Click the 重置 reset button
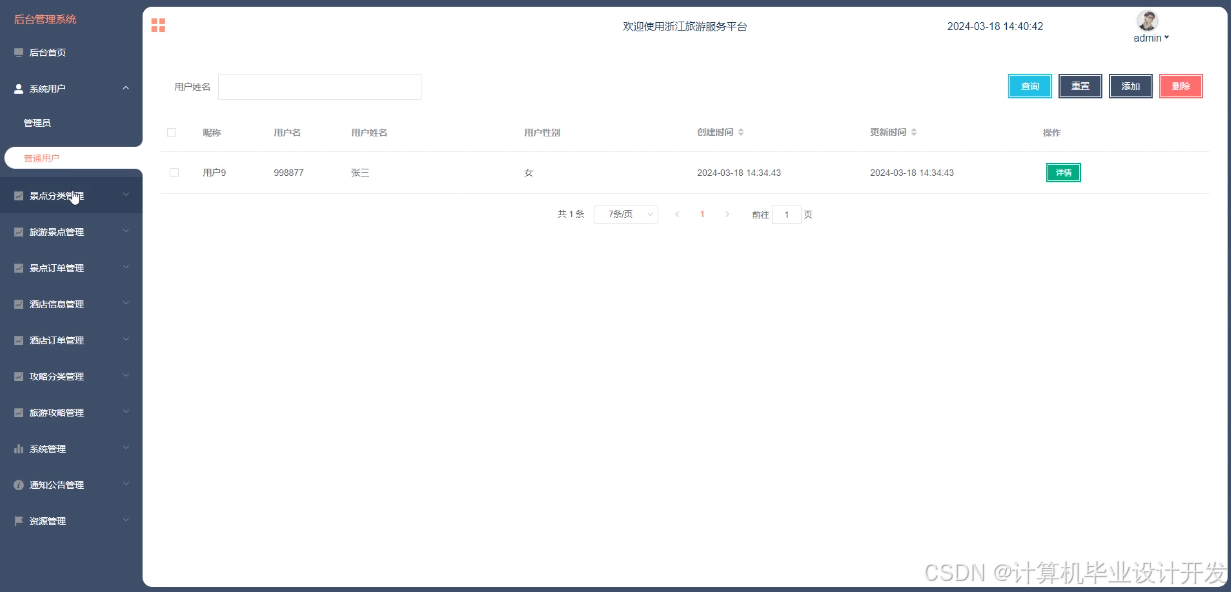This screenshot has width=1231, height=592. pos(1080,87)
